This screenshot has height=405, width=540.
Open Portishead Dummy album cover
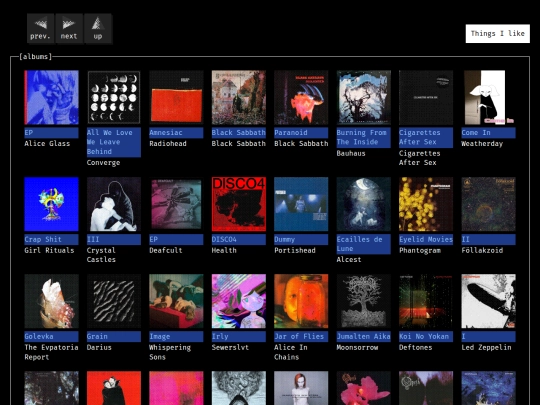(x=301, y=204)
